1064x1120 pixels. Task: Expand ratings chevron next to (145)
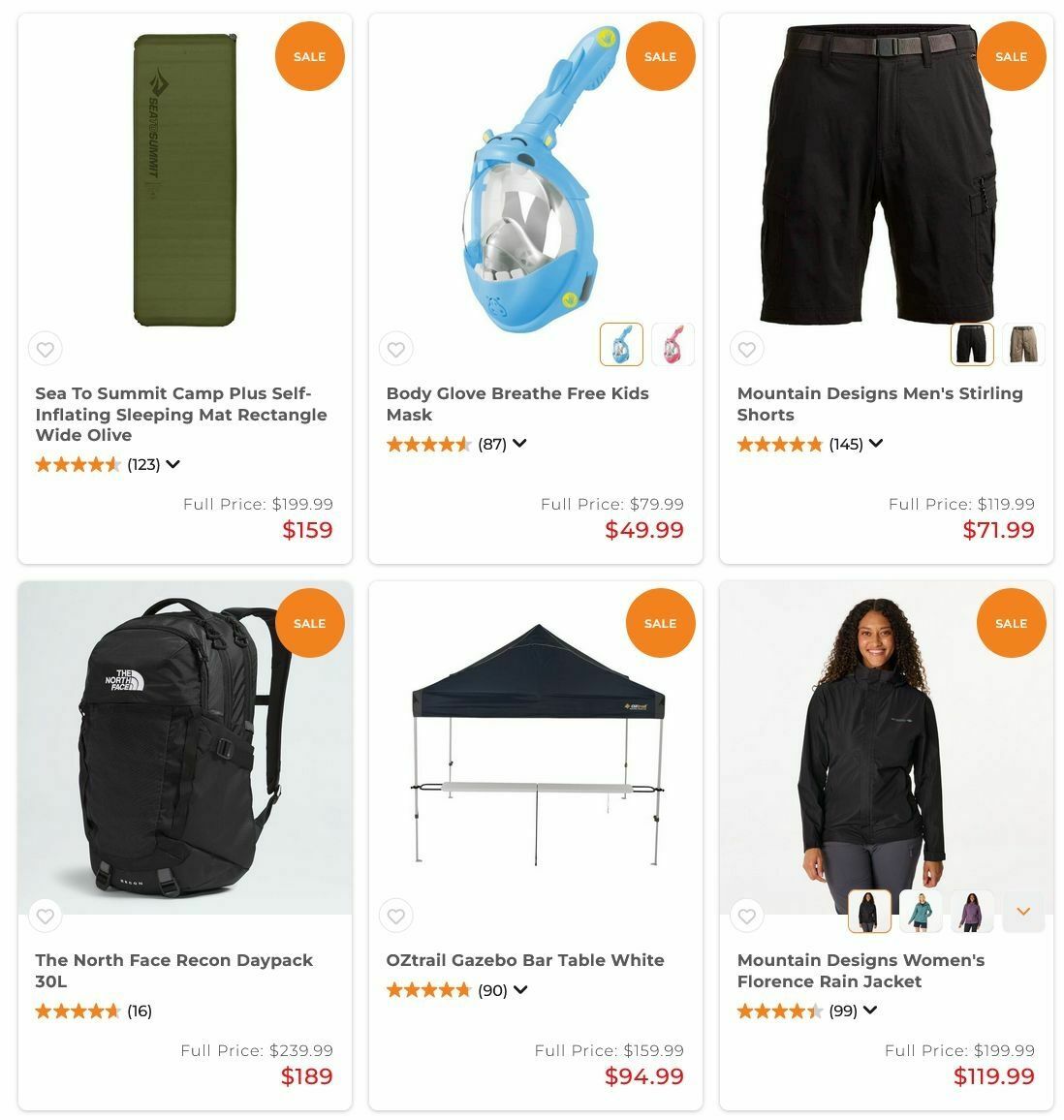(x=876, y=444)
